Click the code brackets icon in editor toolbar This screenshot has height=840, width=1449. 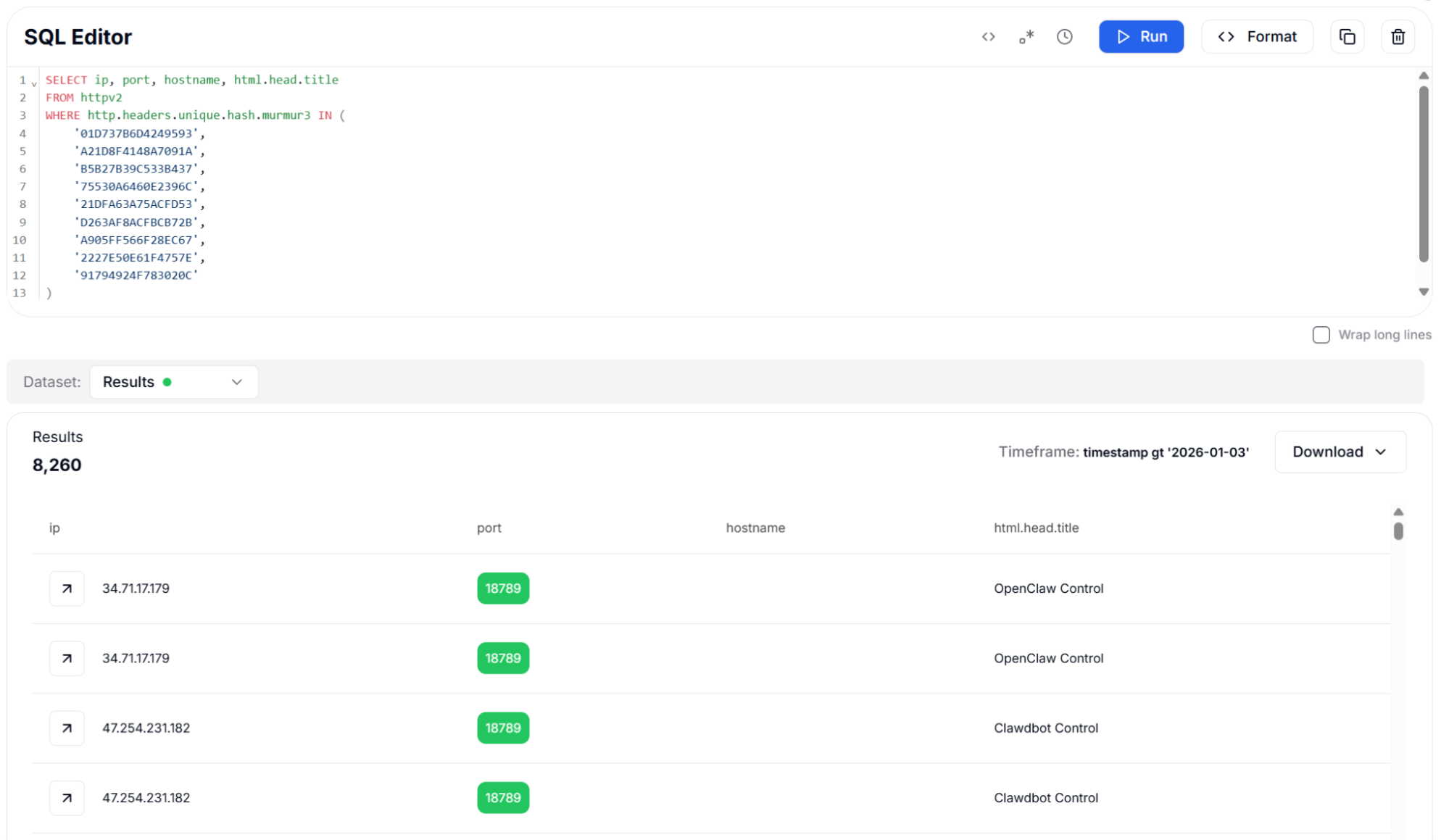[x=988, y=37]
